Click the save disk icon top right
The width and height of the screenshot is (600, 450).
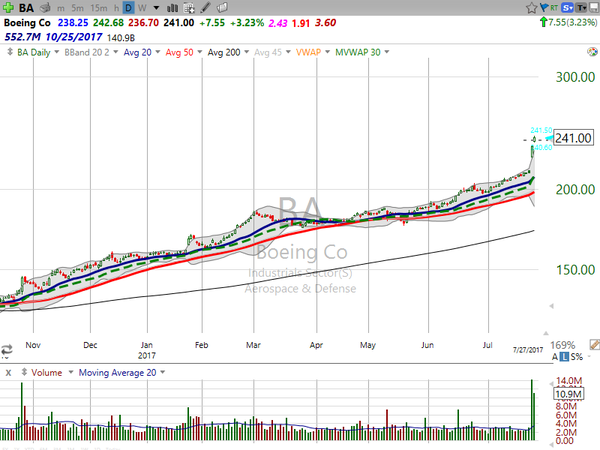(x=594, y=7)
